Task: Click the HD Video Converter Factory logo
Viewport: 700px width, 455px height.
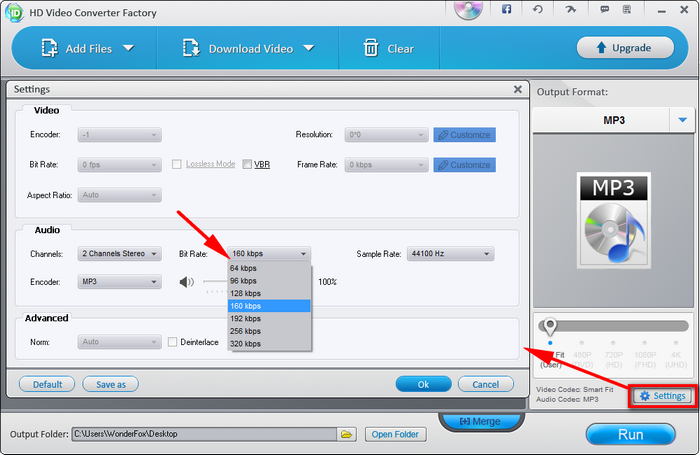Action: [14, 13]
